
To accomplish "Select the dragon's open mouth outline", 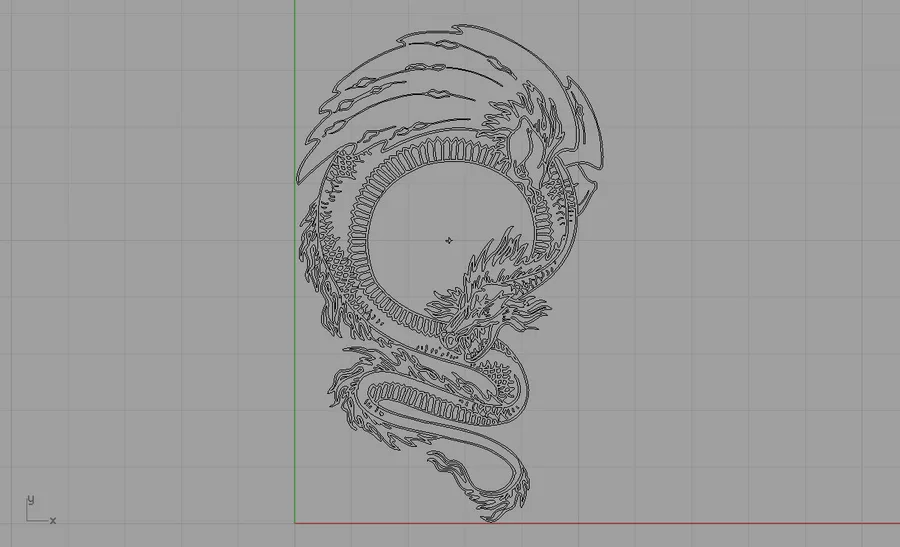I will click(x=475, y=343).
